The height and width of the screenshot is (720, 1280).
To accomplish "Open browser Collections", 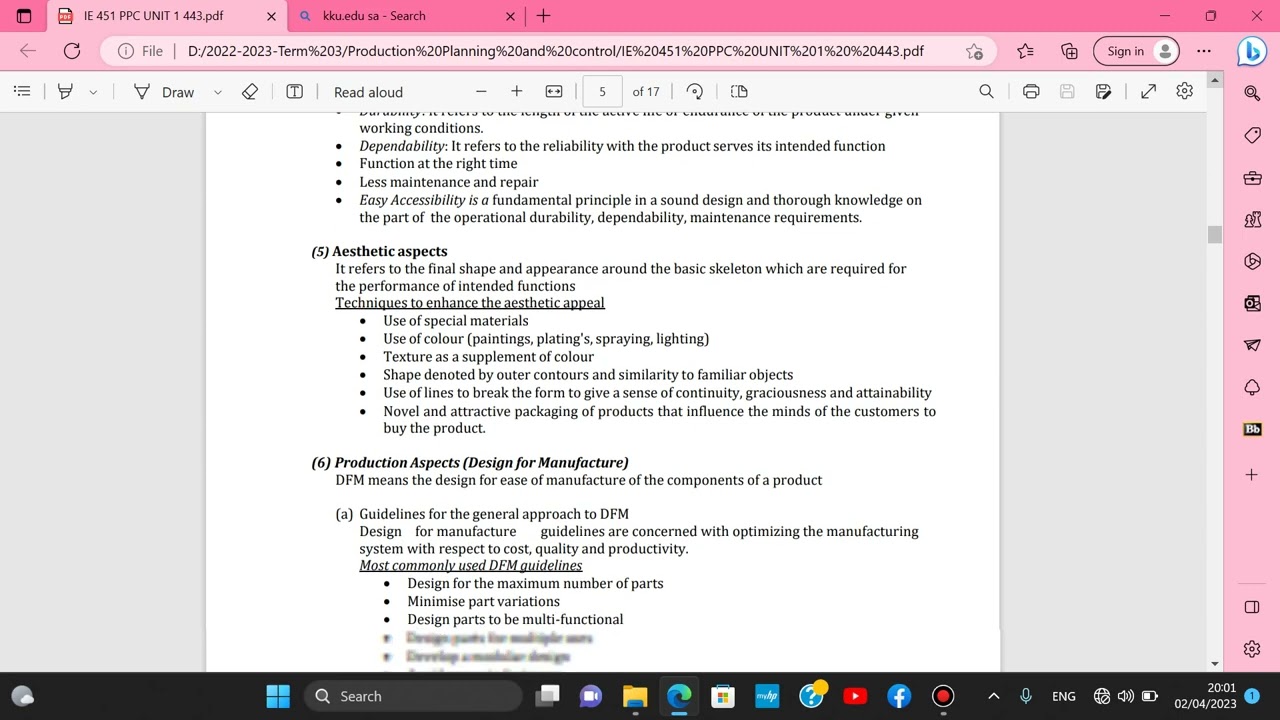I will pyautogui.click(x=1069, y=51).
